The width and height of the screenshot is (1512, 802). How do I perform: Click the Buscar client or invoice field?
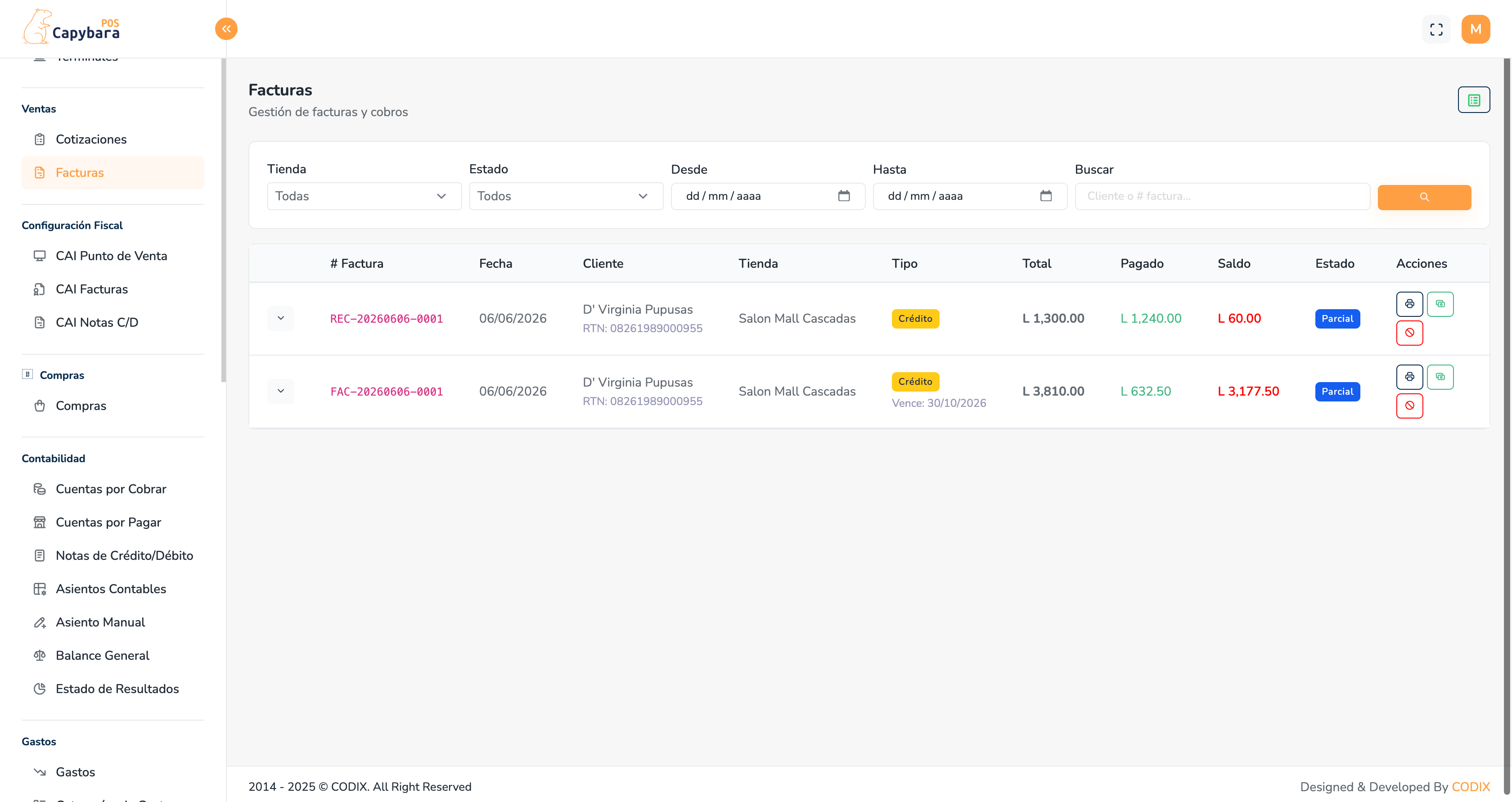point(1222,196)
